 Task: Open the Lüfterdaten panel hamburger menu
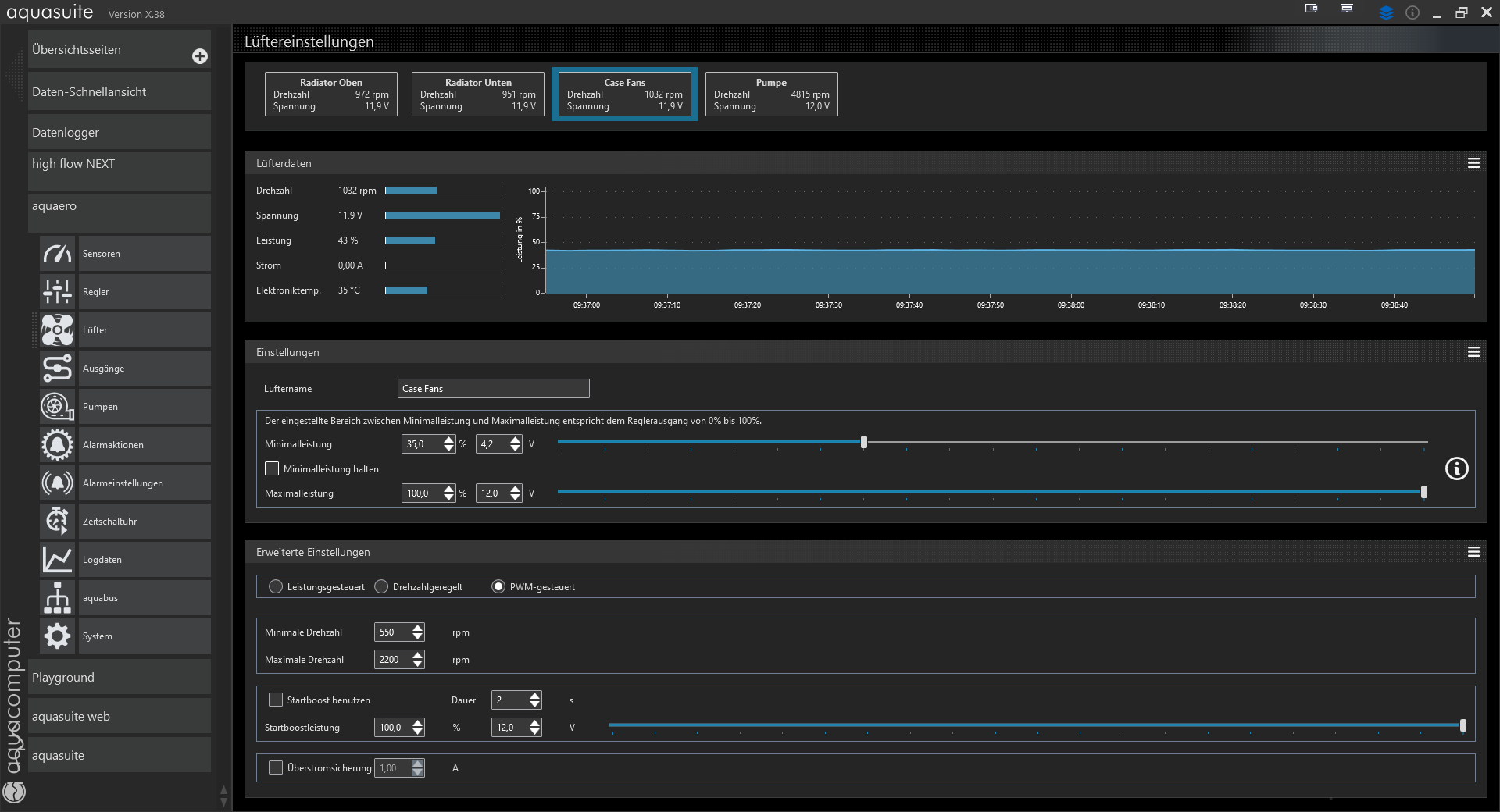(1473, 163)
